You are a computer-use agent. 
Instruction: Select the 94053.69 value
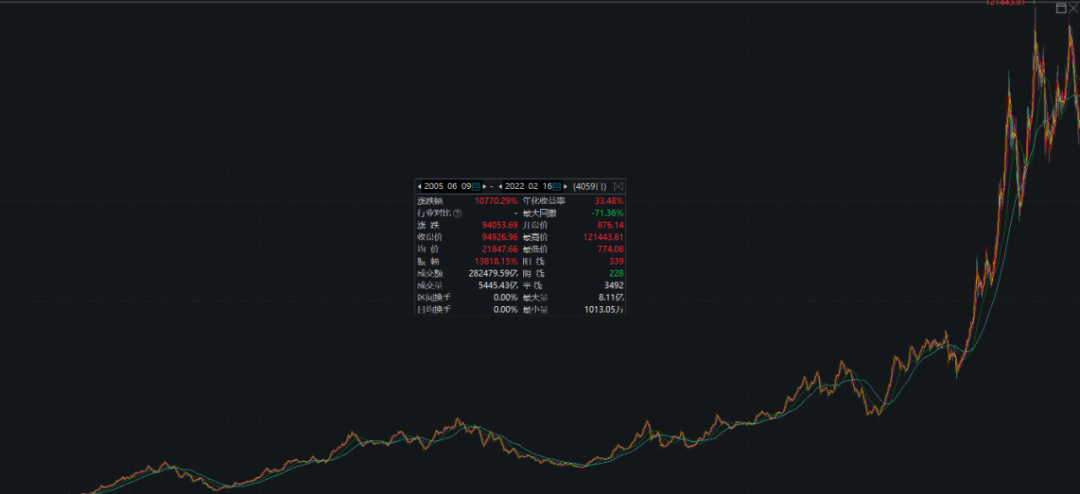pos(500,225)
